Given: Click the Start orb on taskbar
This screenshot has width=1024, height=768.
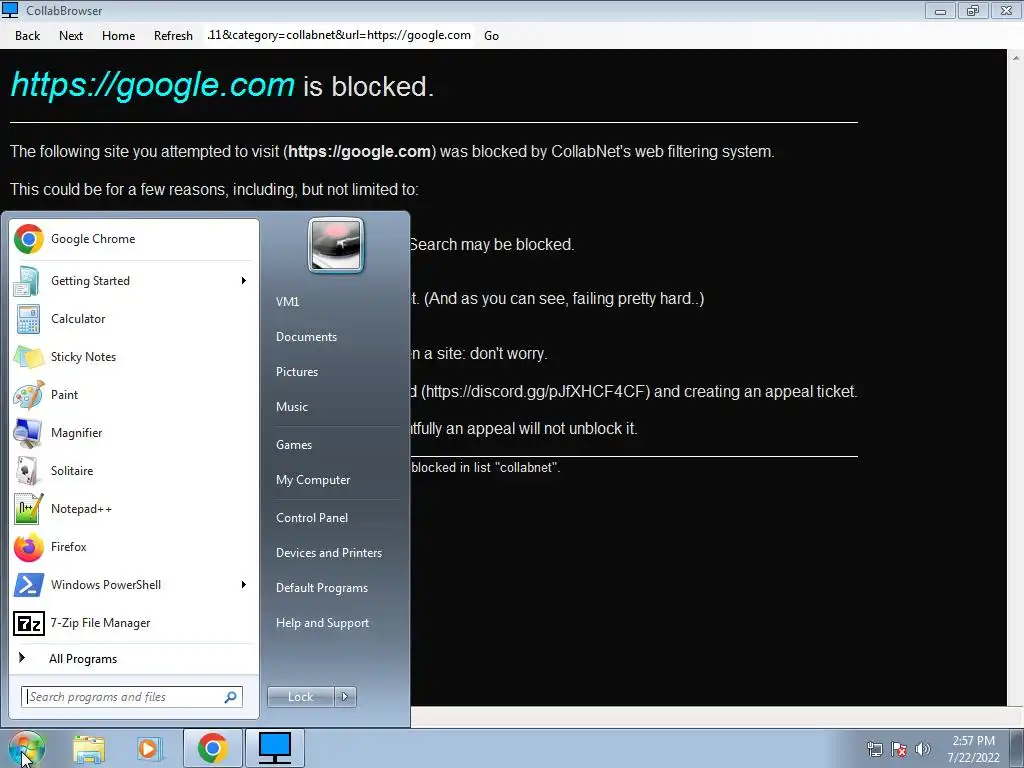Looking at the screenshot, I should point(26,748).
